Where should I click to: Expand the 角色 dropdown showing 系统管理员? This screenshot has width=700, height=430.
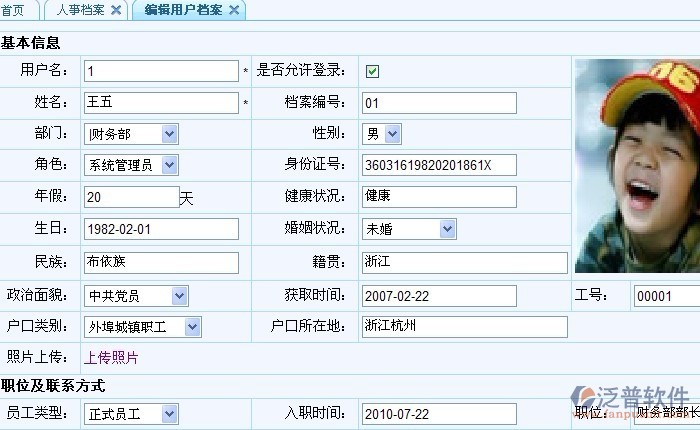(168, 165)
